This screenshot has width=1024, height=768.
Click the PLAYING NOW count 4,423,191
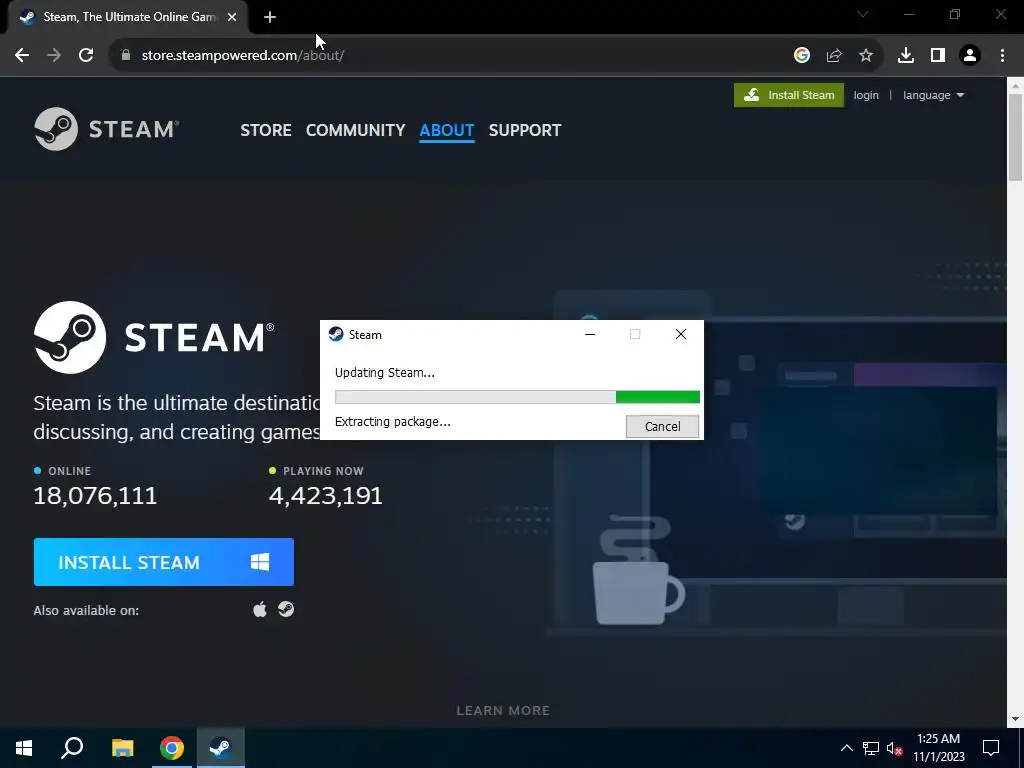click(x=326, y=496)
